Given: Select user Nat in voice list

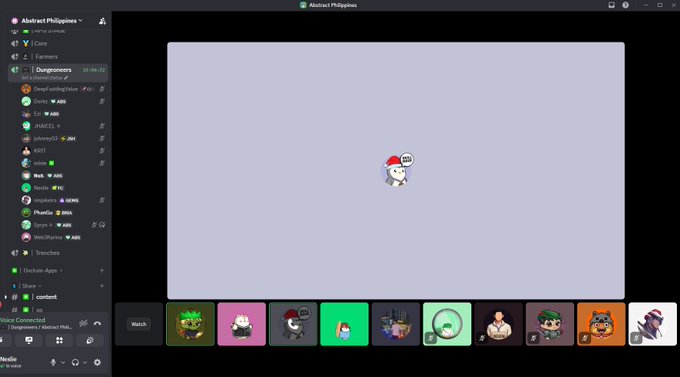Looking at the screenshot, I should click(63, 175).
